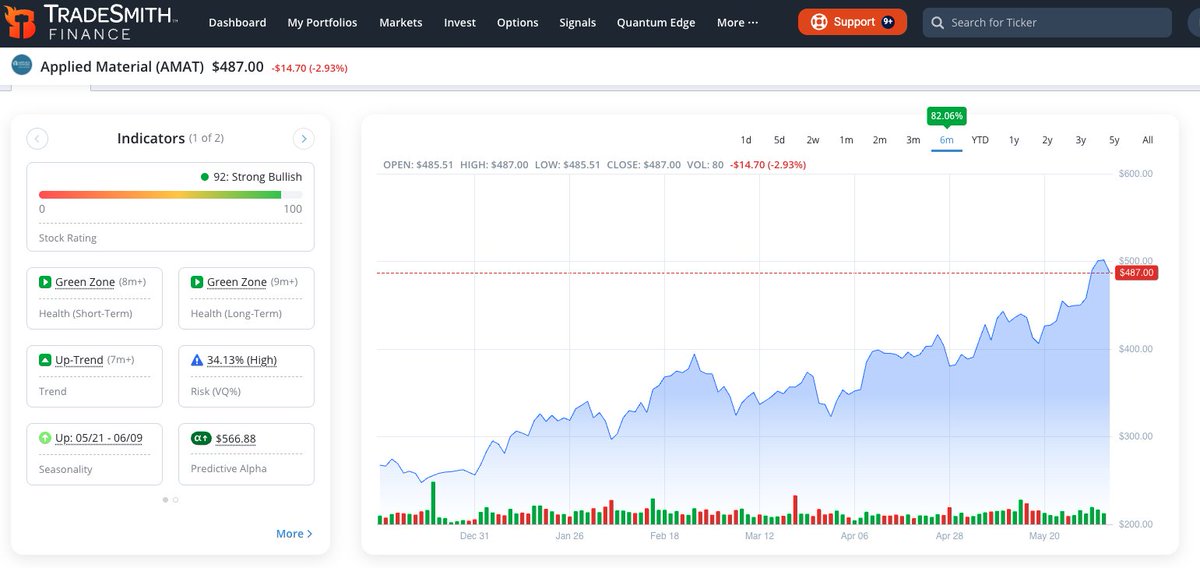Select the 1y chart range
The width and height of the screenshot is (1200, 568).
1014,140
